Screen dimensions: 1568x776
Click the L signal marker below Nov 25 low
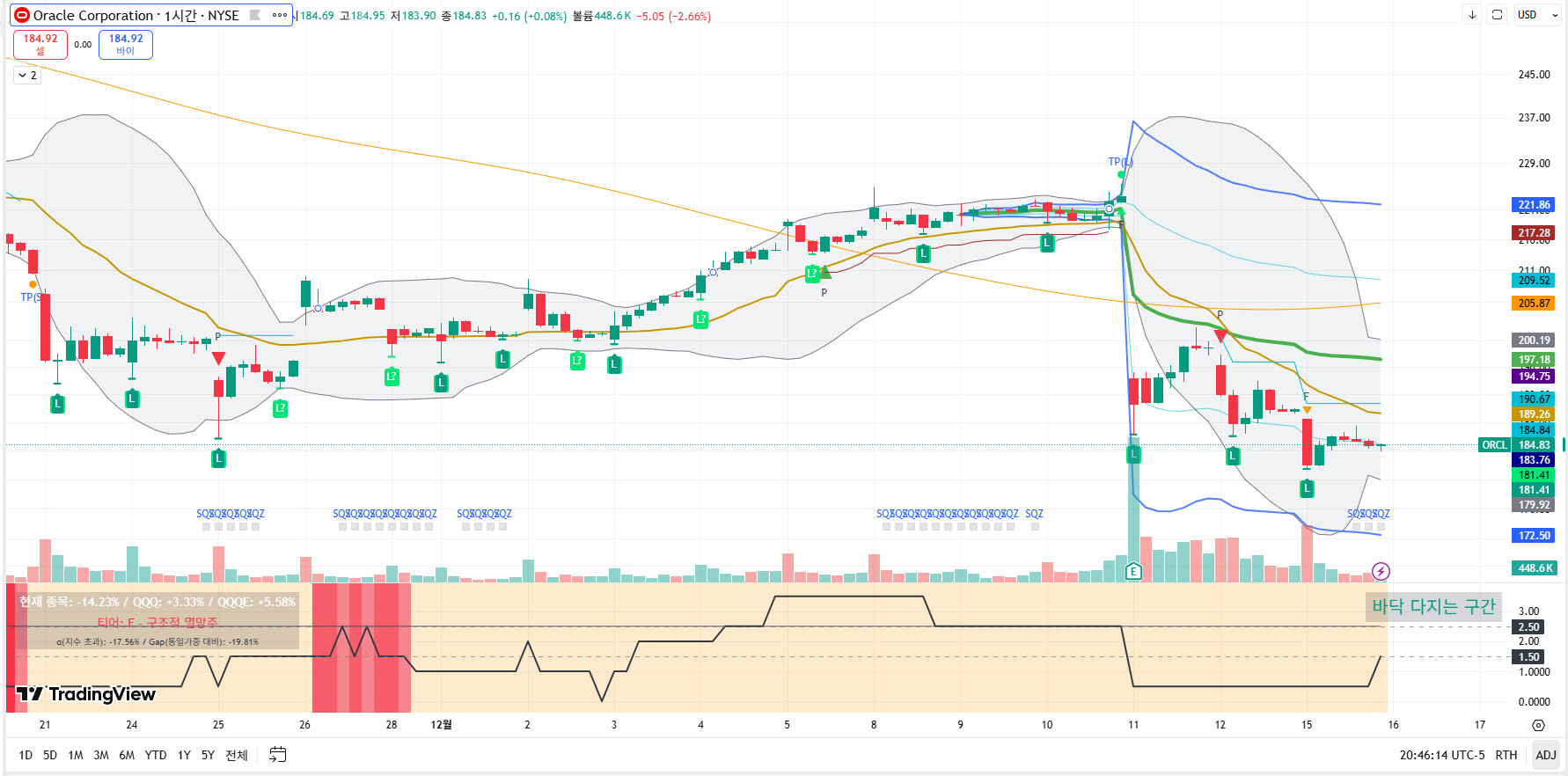point(218,458)
